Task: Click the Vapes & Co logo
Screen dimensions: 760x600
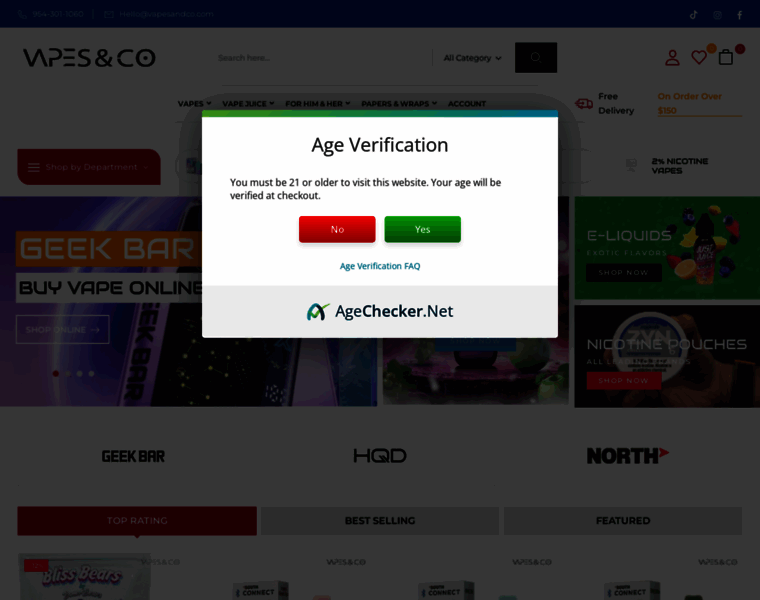Action: [90, 58]
